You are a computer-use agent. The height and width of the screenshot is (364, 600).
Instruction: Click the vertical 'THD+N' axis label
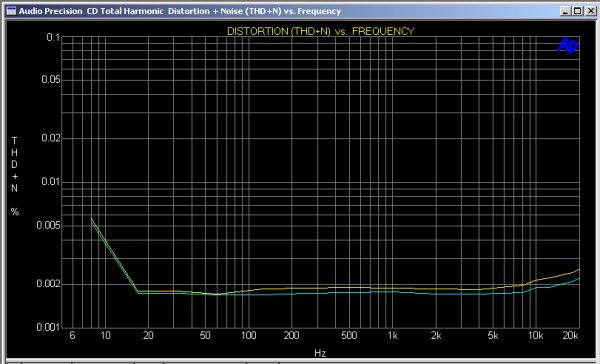pos(15,164)
